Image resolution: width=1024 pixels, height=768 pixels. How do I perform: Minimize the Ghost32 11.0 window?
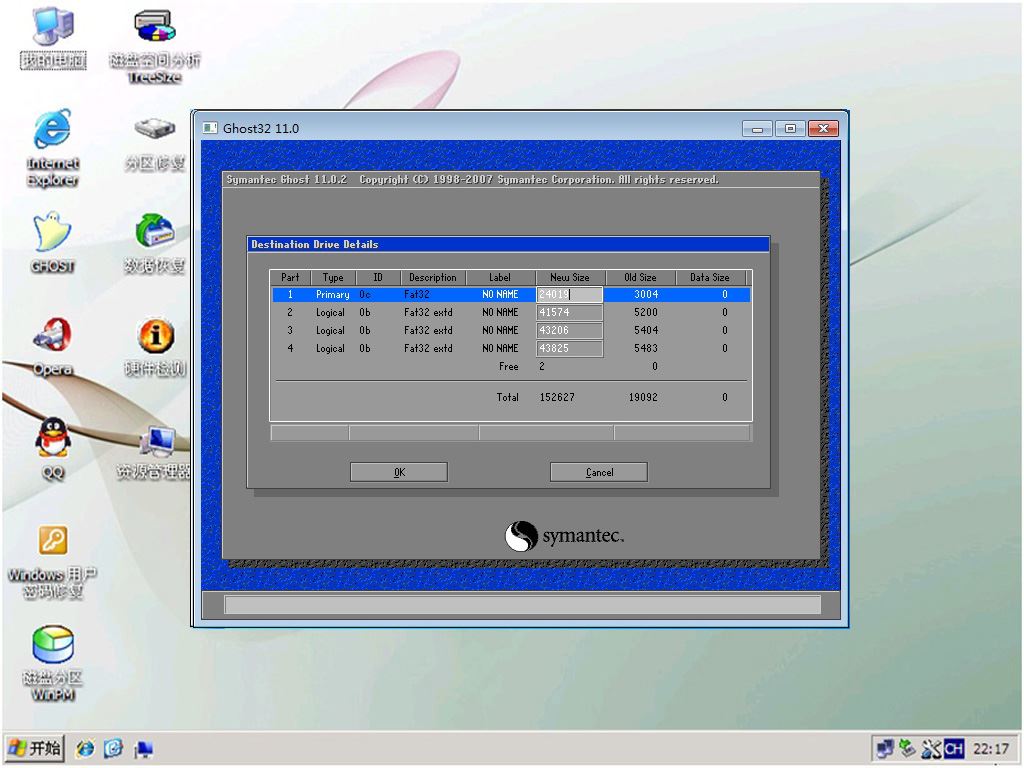[758, 129]
